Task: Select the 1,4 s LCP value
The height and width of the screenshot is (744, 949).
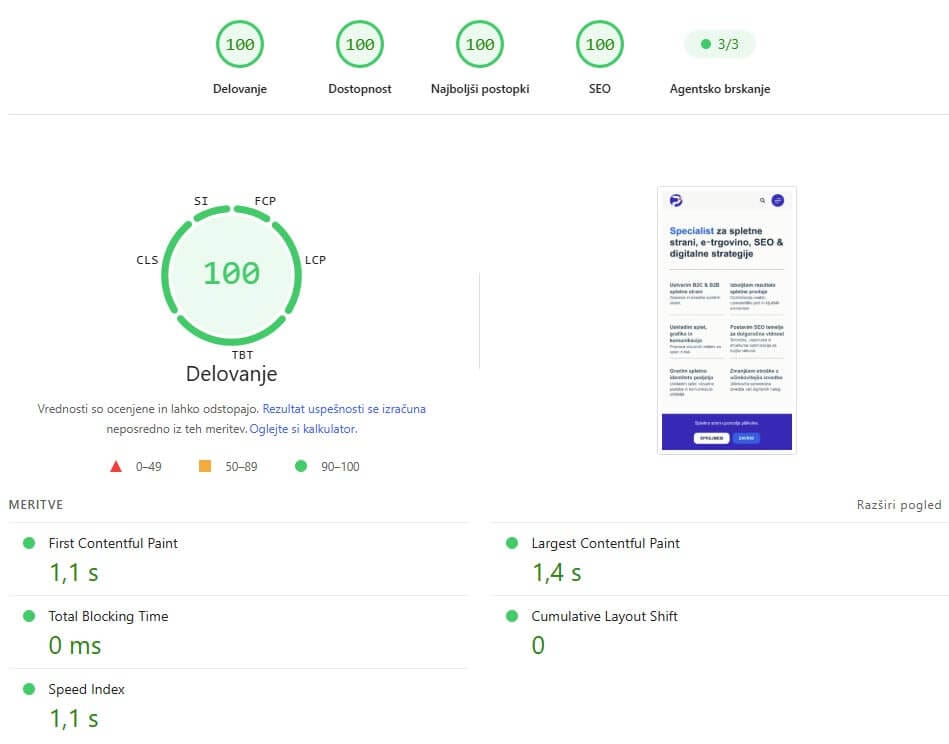Action: [x=557, y=573]
